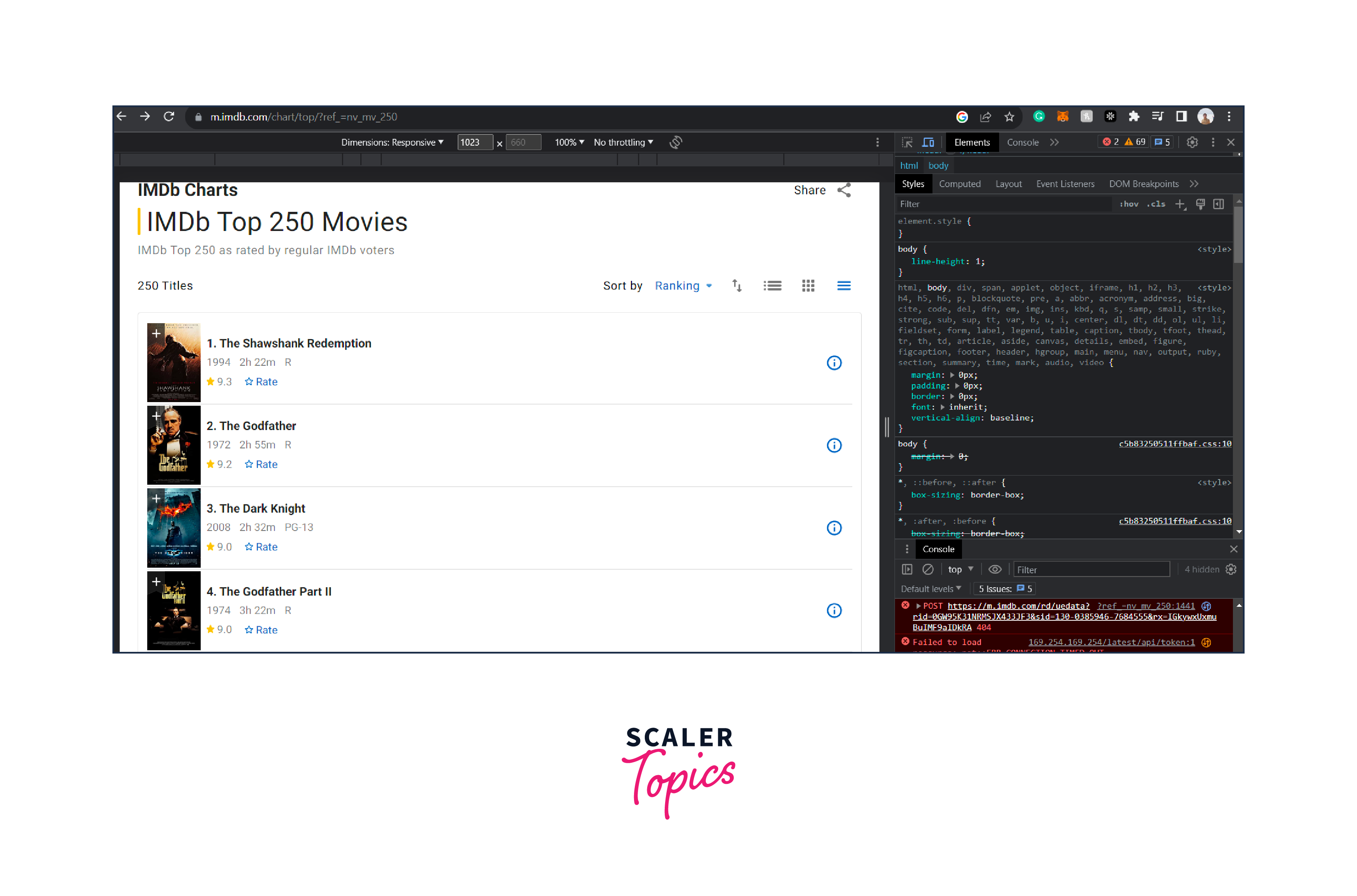This screenshot has width=1357, height=896.
Task: Click the rotate dimensions icon
Action: click(676, 142)
